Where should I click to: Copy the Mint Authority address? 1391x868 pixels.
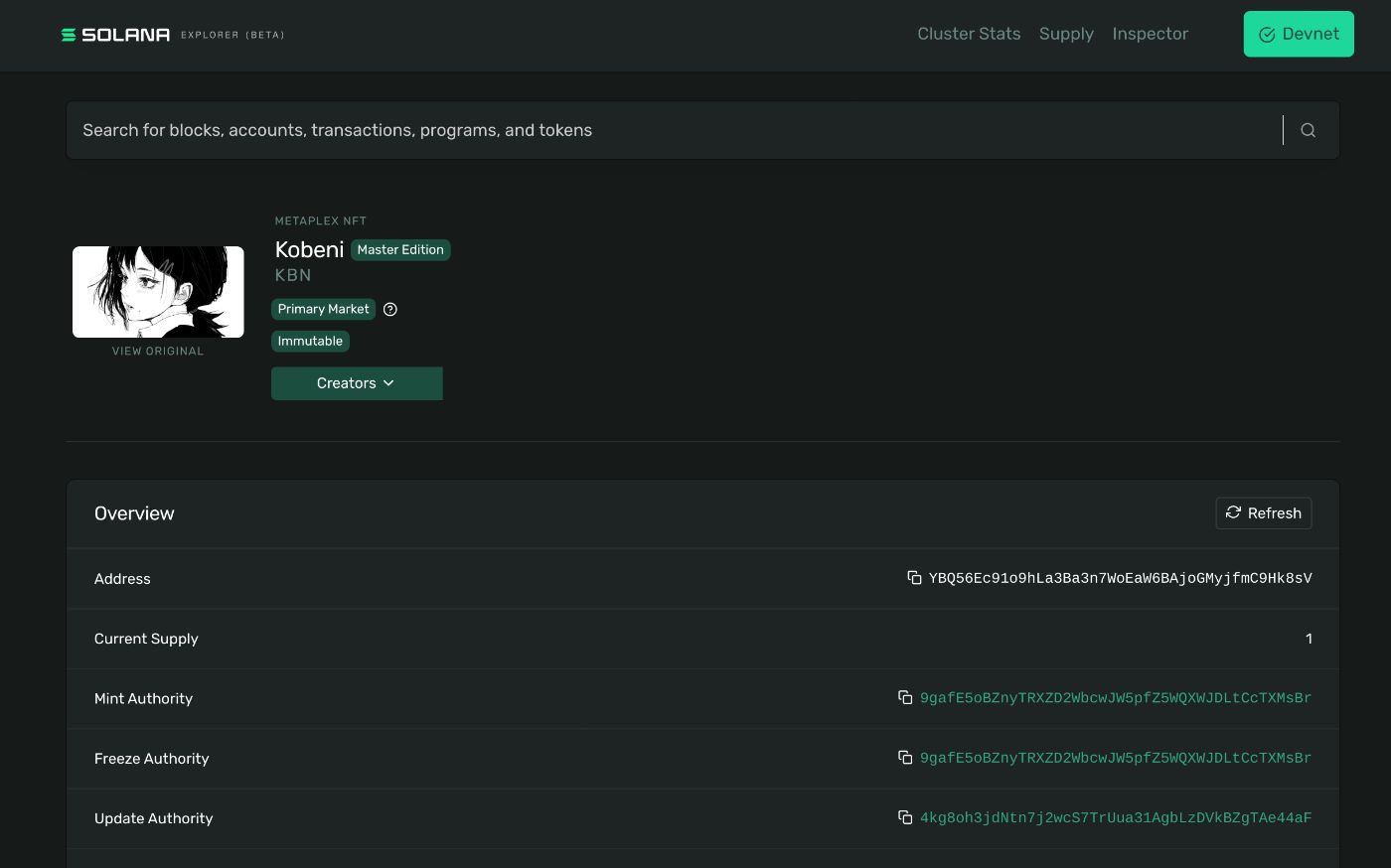905,698
